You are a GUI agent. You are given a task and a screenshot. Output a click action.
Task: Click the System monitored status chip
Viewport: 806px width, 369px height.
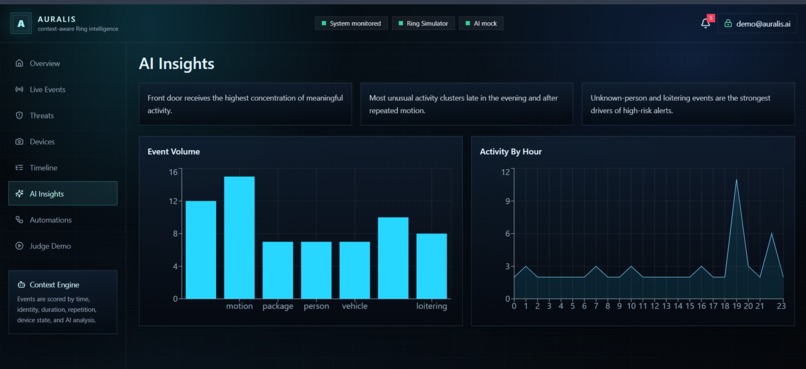[351, 24]
